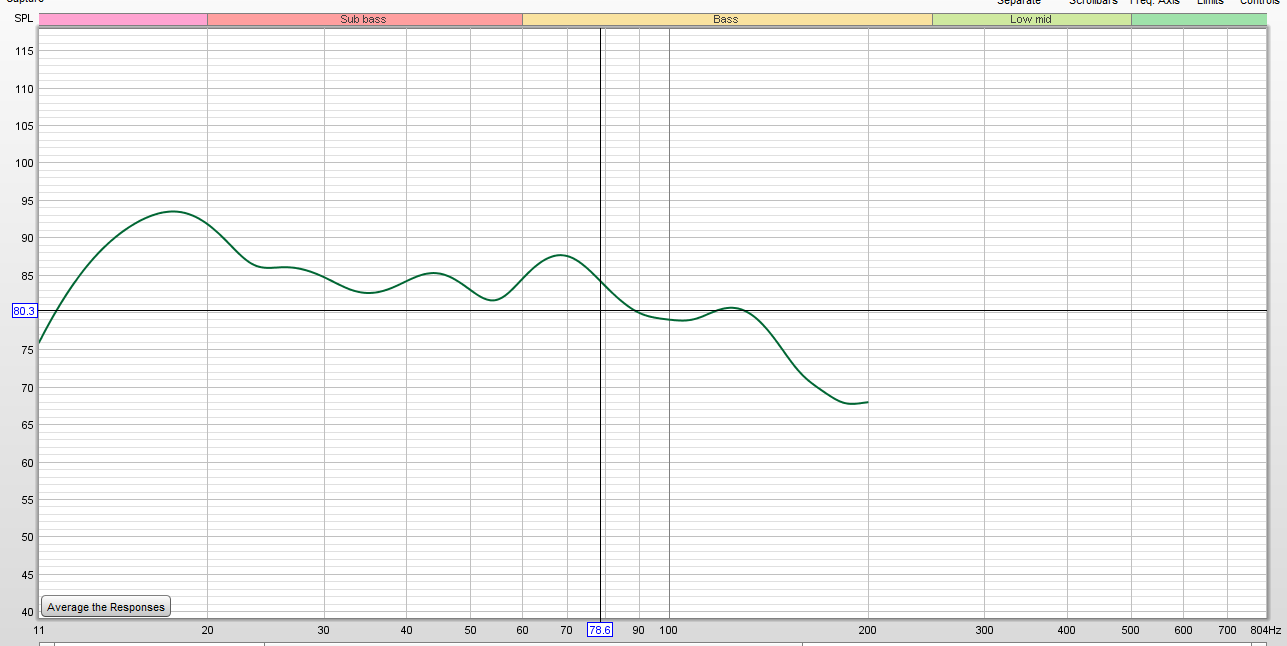Toggle graph Scrollbars display
This screenshot has width=1287, height=646.
tap(1093, 3)
